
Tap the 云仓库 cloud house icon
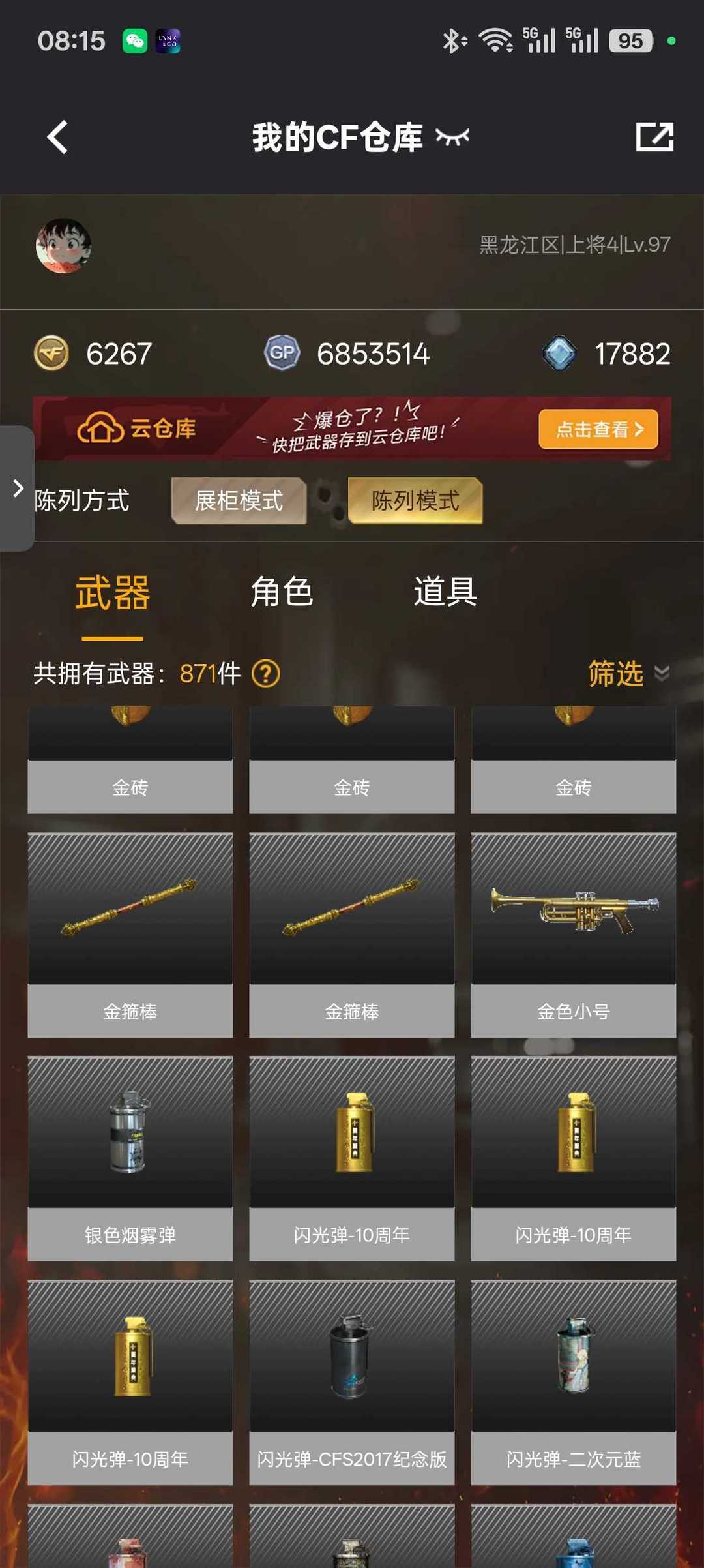pyautogui.click(x=100, y=428)
